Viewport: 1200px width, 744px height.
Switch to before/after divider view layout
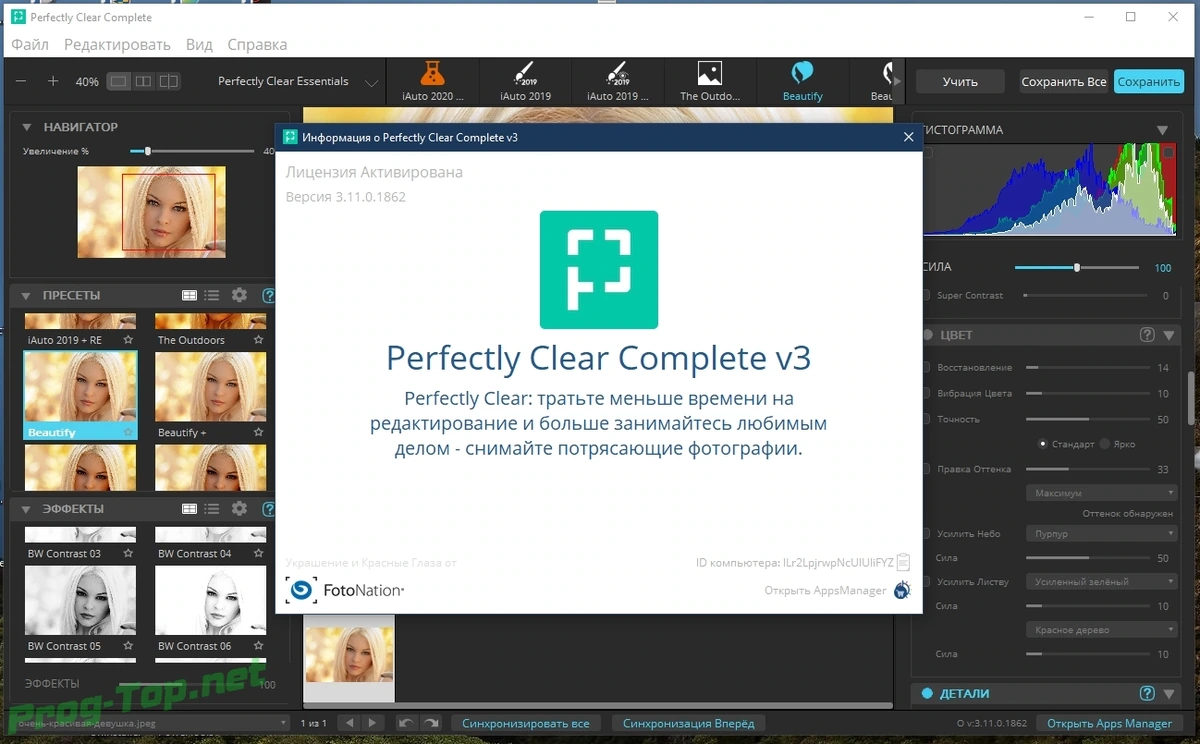tap(169, 81)
